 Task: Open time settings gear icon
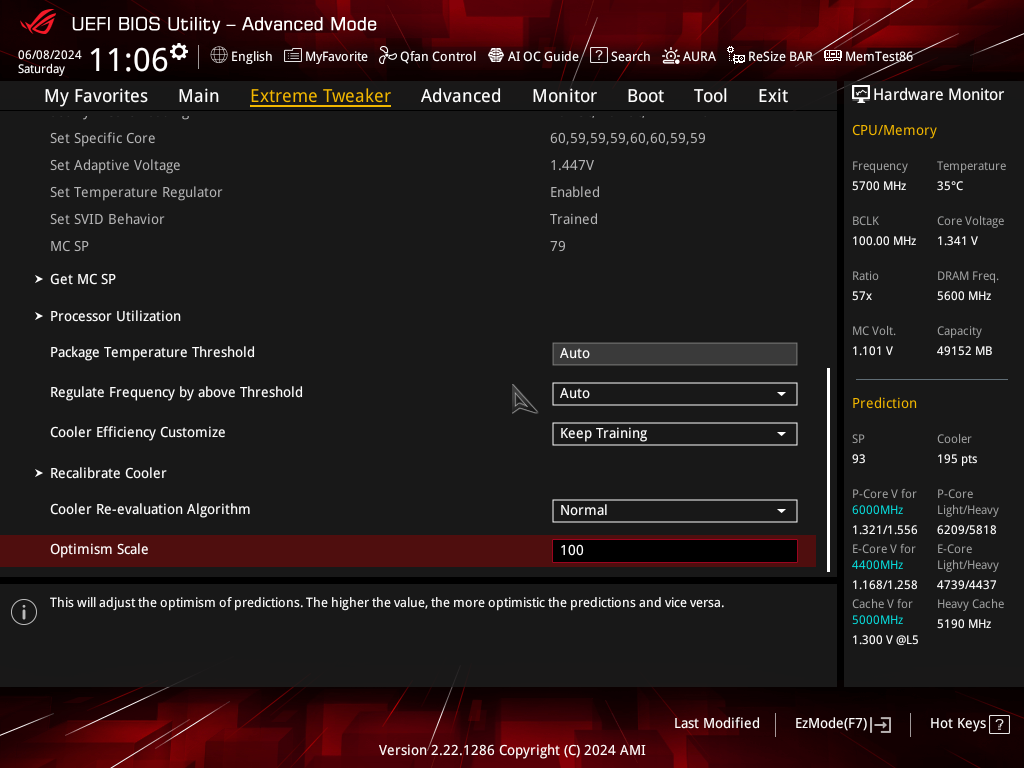[x=179, y=52]
